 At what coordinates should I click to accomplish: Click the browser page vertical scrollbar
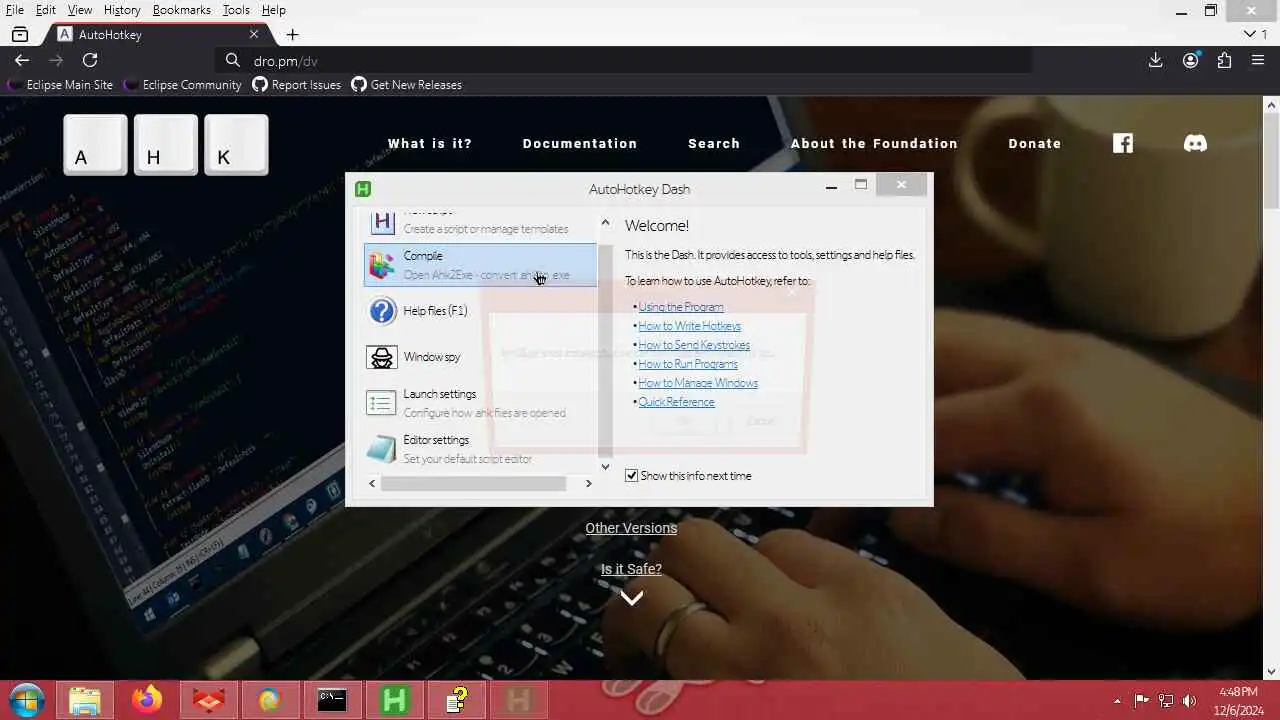point(1272,160)
